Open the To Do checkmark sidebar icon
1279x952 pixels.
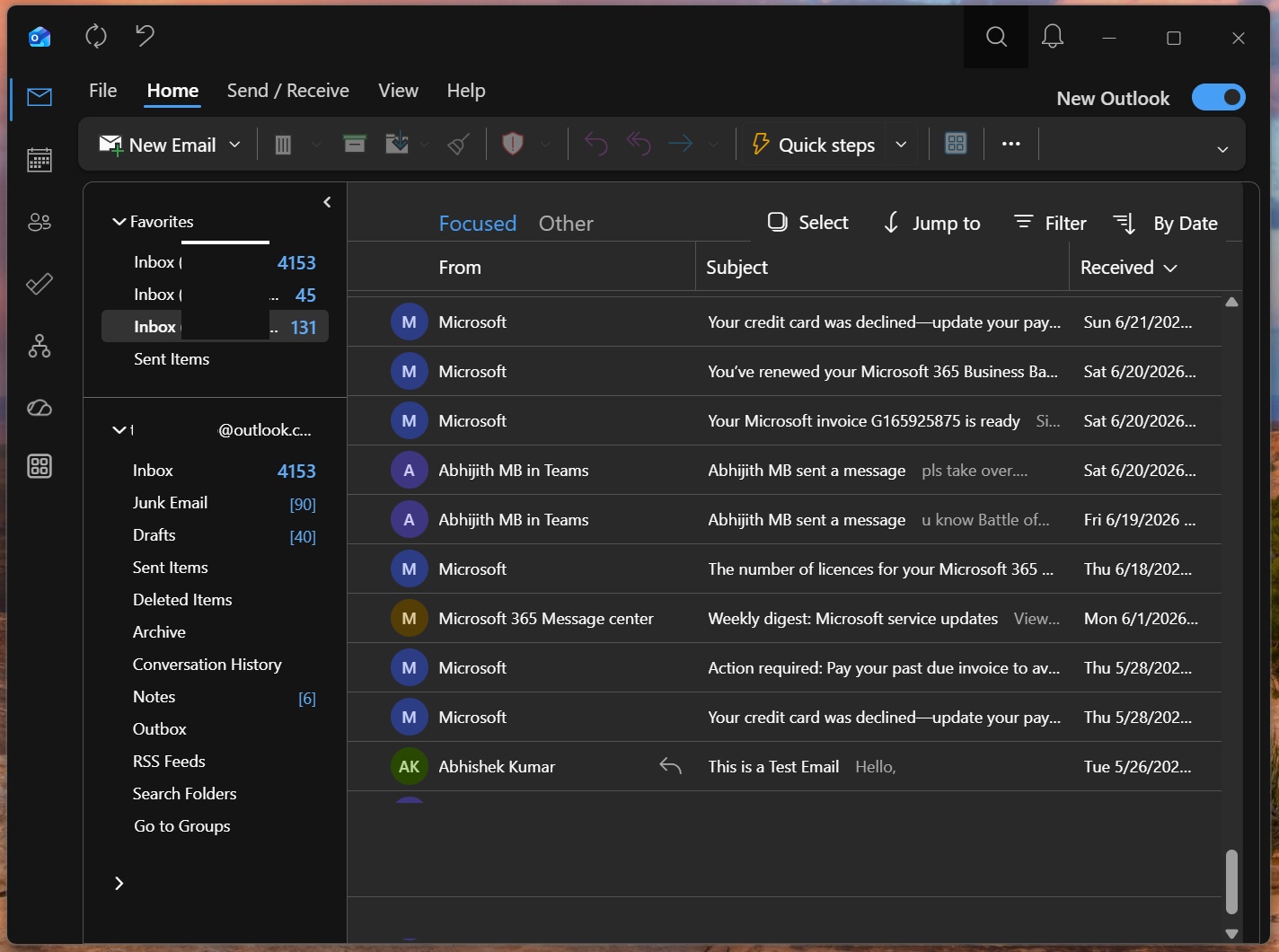(x=40, y=284)
